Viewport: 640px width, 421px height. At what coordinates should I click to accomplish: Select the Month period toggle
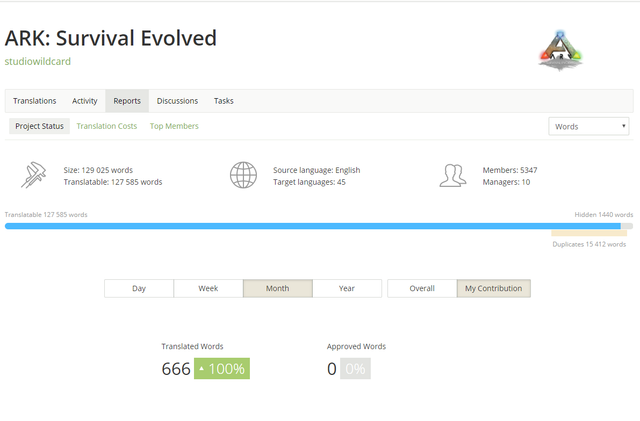coord(278,288)
